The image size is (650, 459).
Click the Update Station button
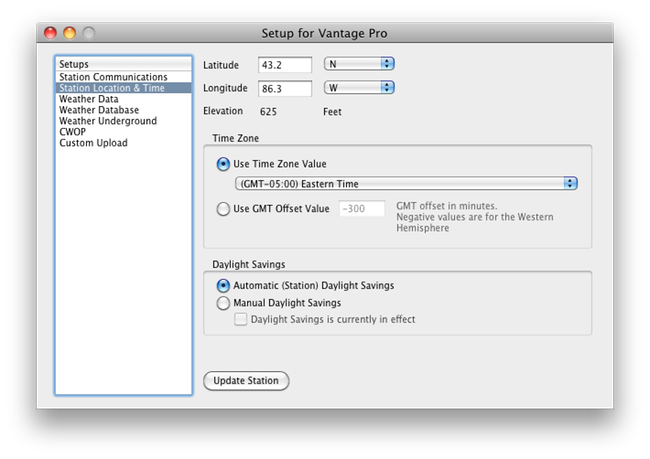[246, 381]
